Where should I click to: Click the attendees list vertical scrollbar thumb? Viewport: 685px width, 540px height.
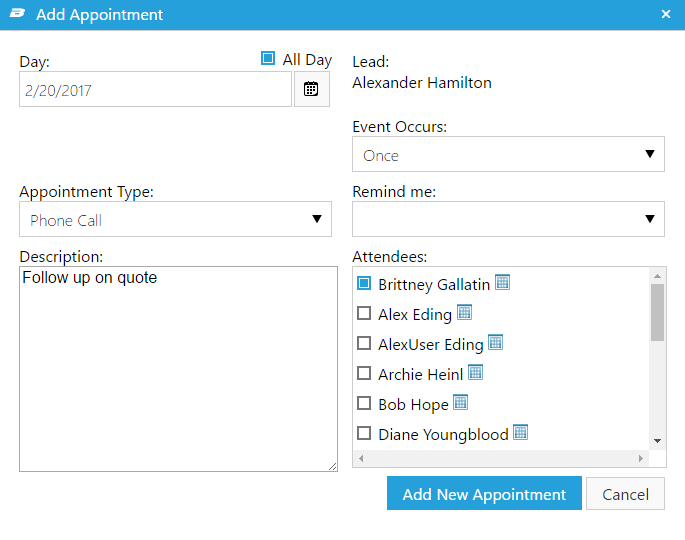coord(657,312)
